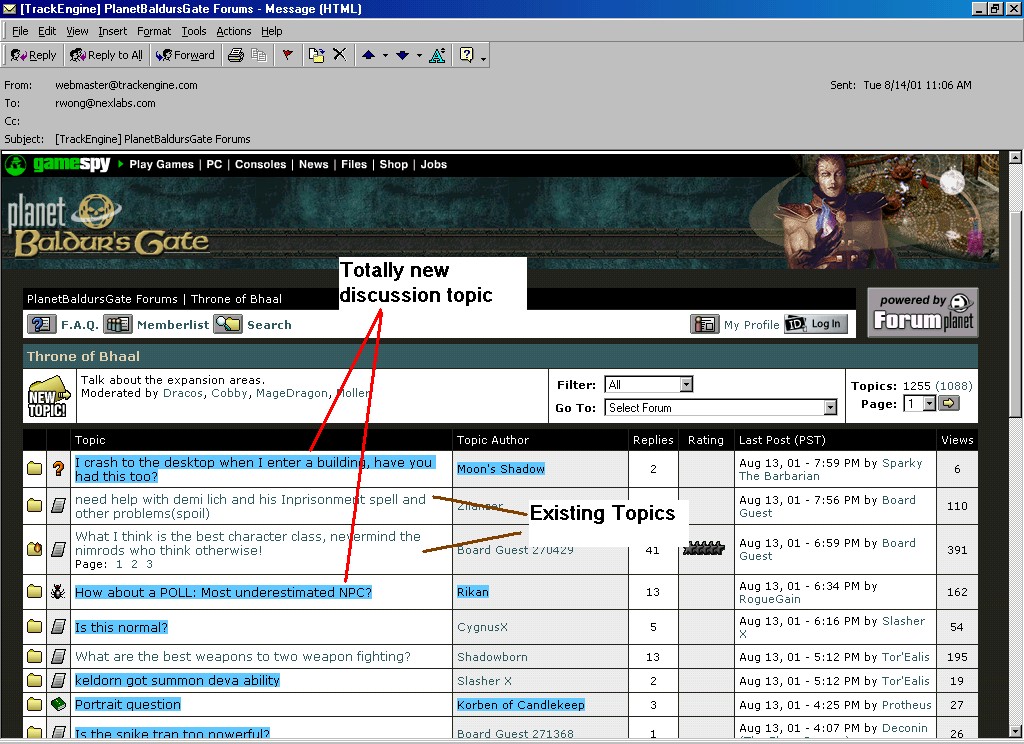The width and height of the screenshot is (1024, 744).
Task: Open the Actions menu
Action: (x=234, y=31)
